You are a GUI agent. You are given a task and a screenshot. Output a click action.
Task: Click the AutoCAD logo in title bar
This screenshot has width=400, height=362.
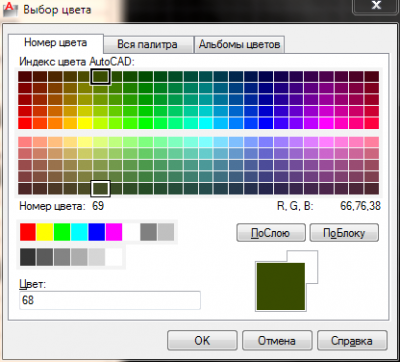click(10, 9)
